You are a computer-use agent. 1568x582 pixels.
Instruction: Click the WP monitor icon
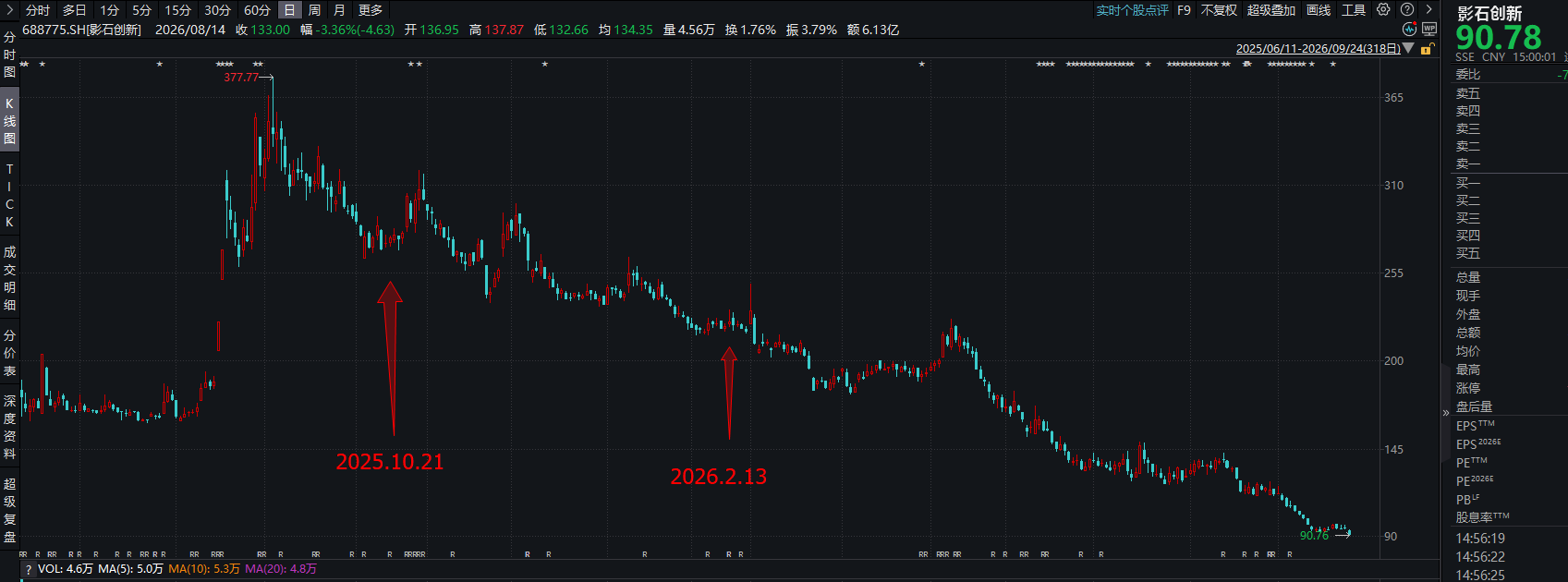(x=1429, y=30)
